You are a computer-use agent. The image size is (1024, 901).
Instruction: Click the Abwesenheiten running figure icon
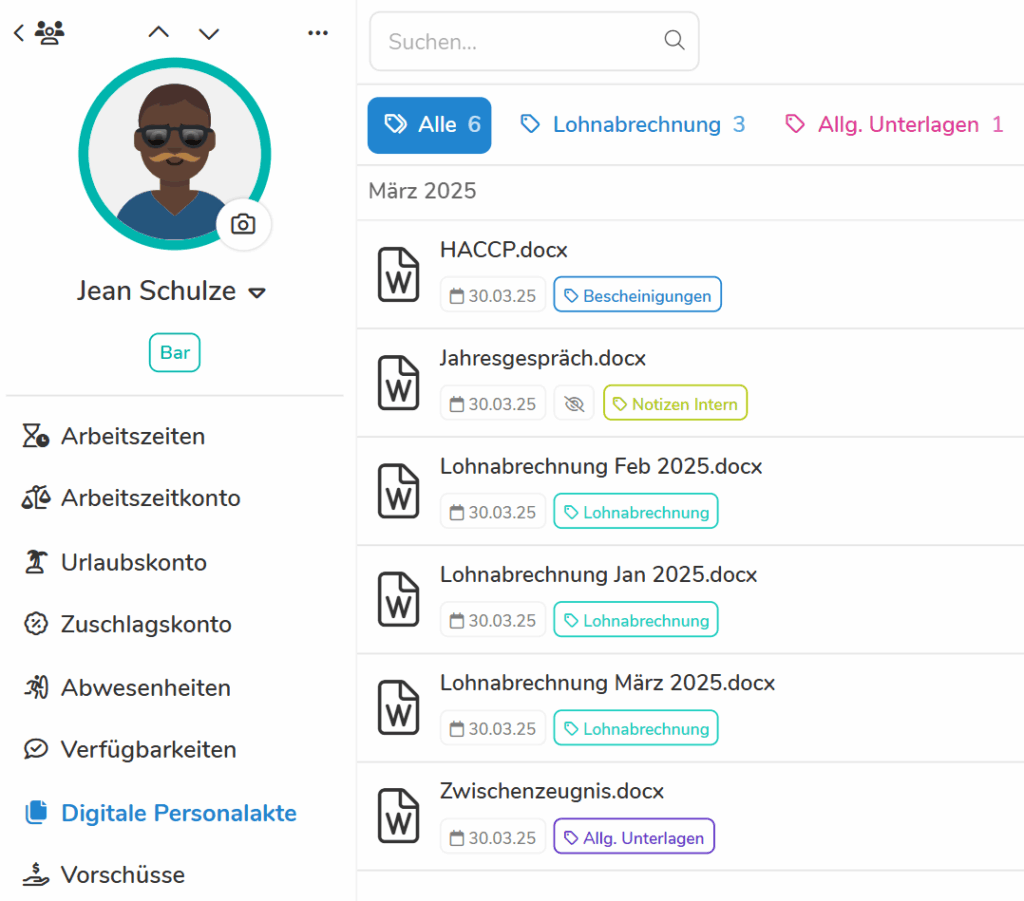click(x=36, y=687)
